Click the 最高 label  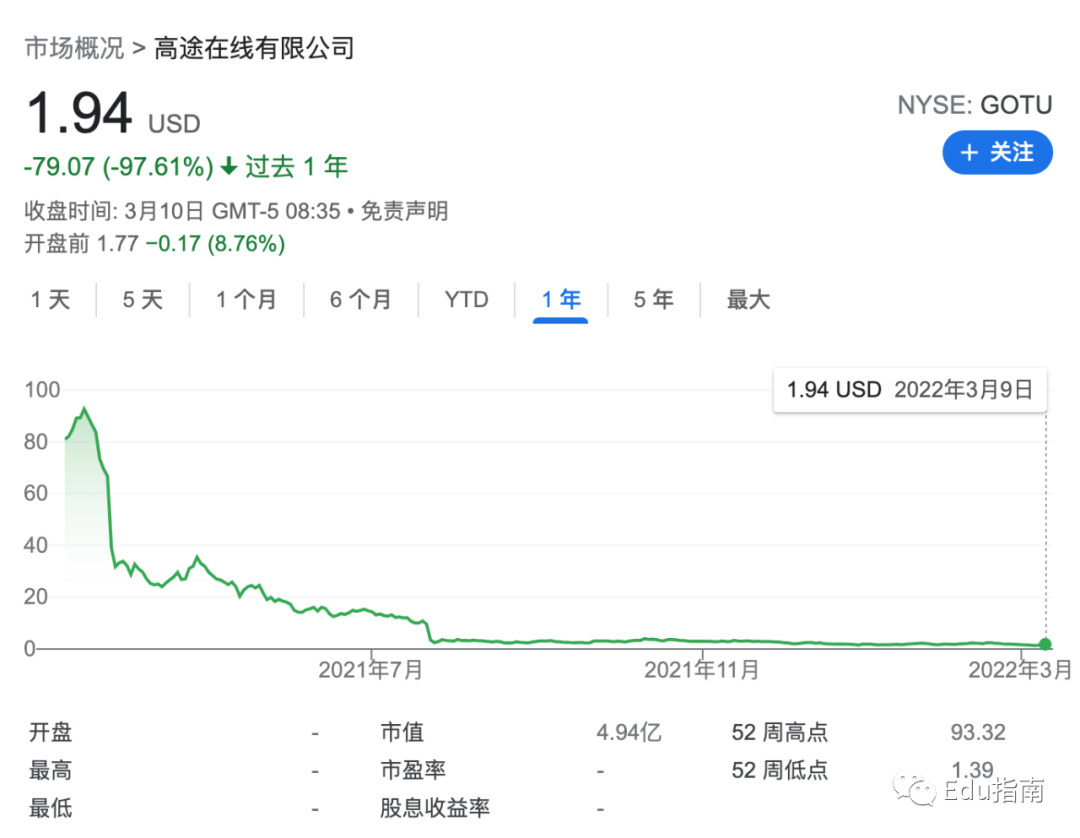point(50,770)
